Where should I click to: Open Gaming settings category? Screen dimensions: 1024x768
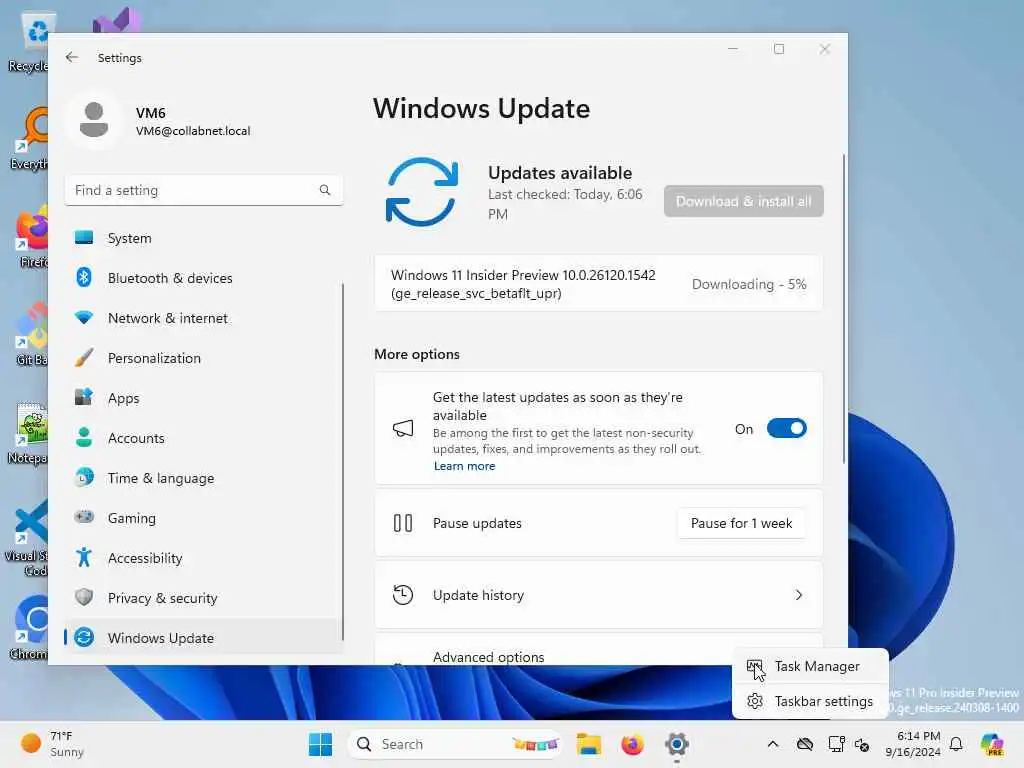coord(204,518)
